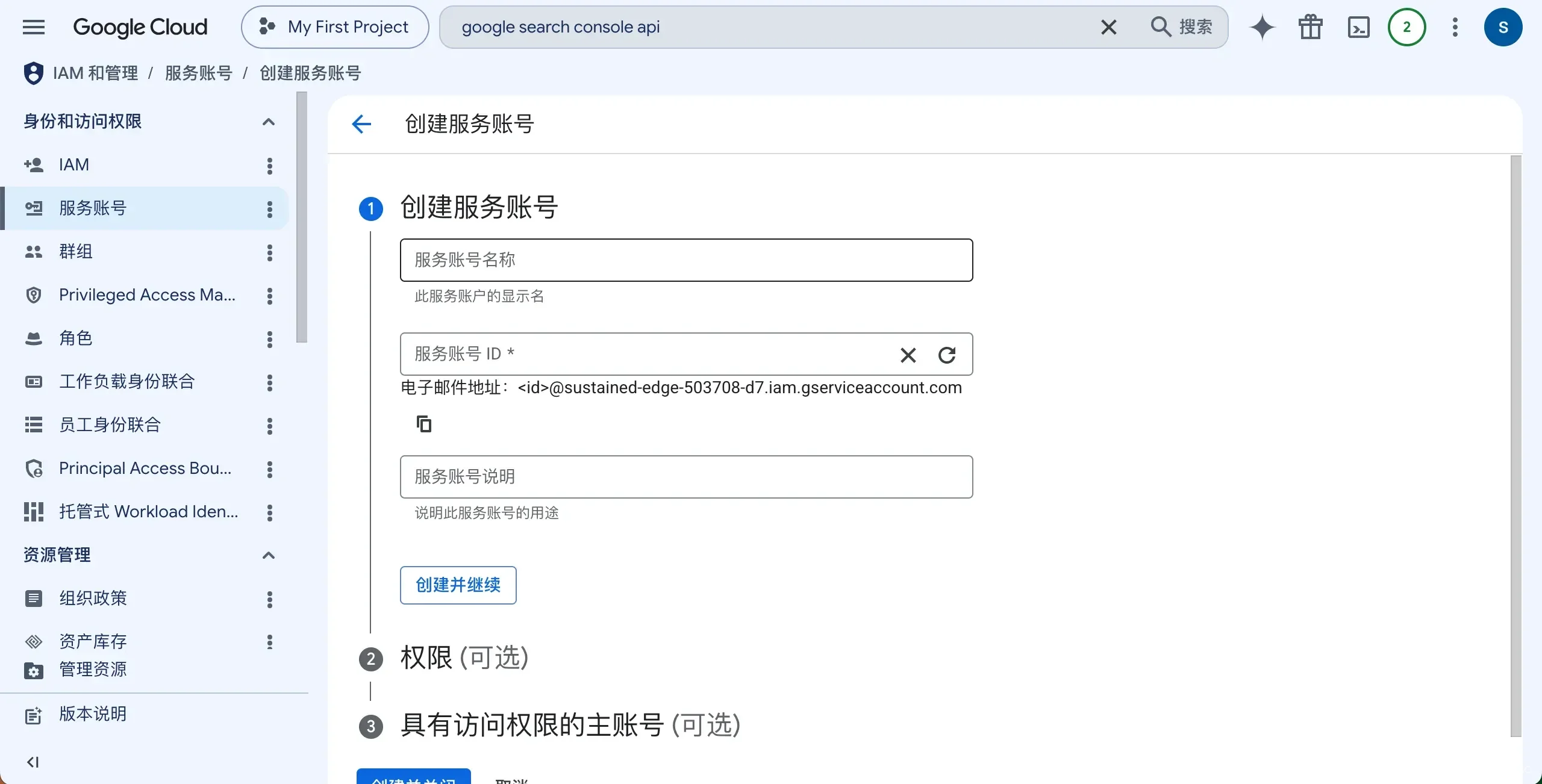Click the back arrow beside 创建服务账号
This screenshot has height=784, width=1542.
click(361, 124)
